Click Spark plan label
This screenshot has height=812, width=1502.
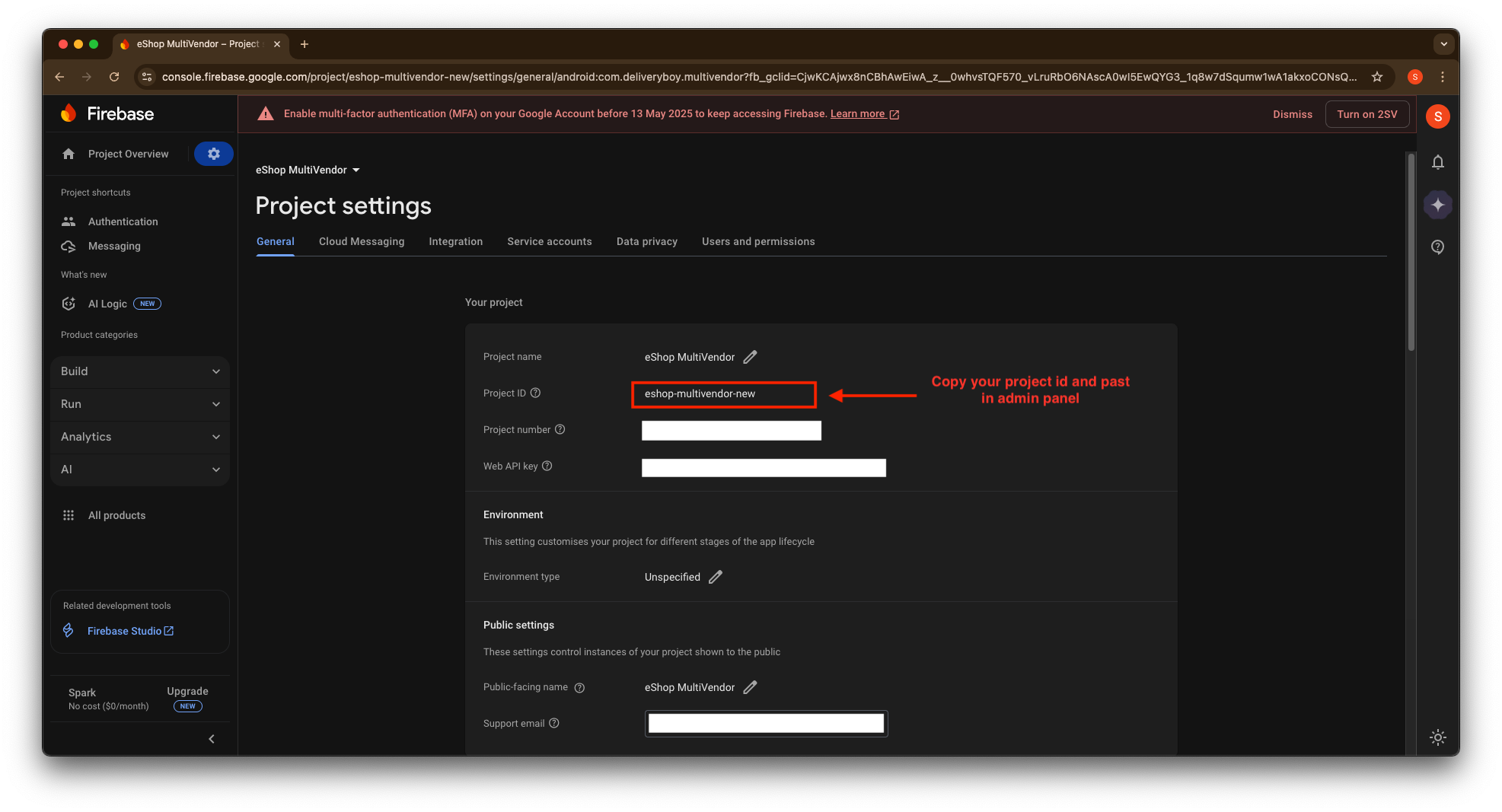point(82,693)
